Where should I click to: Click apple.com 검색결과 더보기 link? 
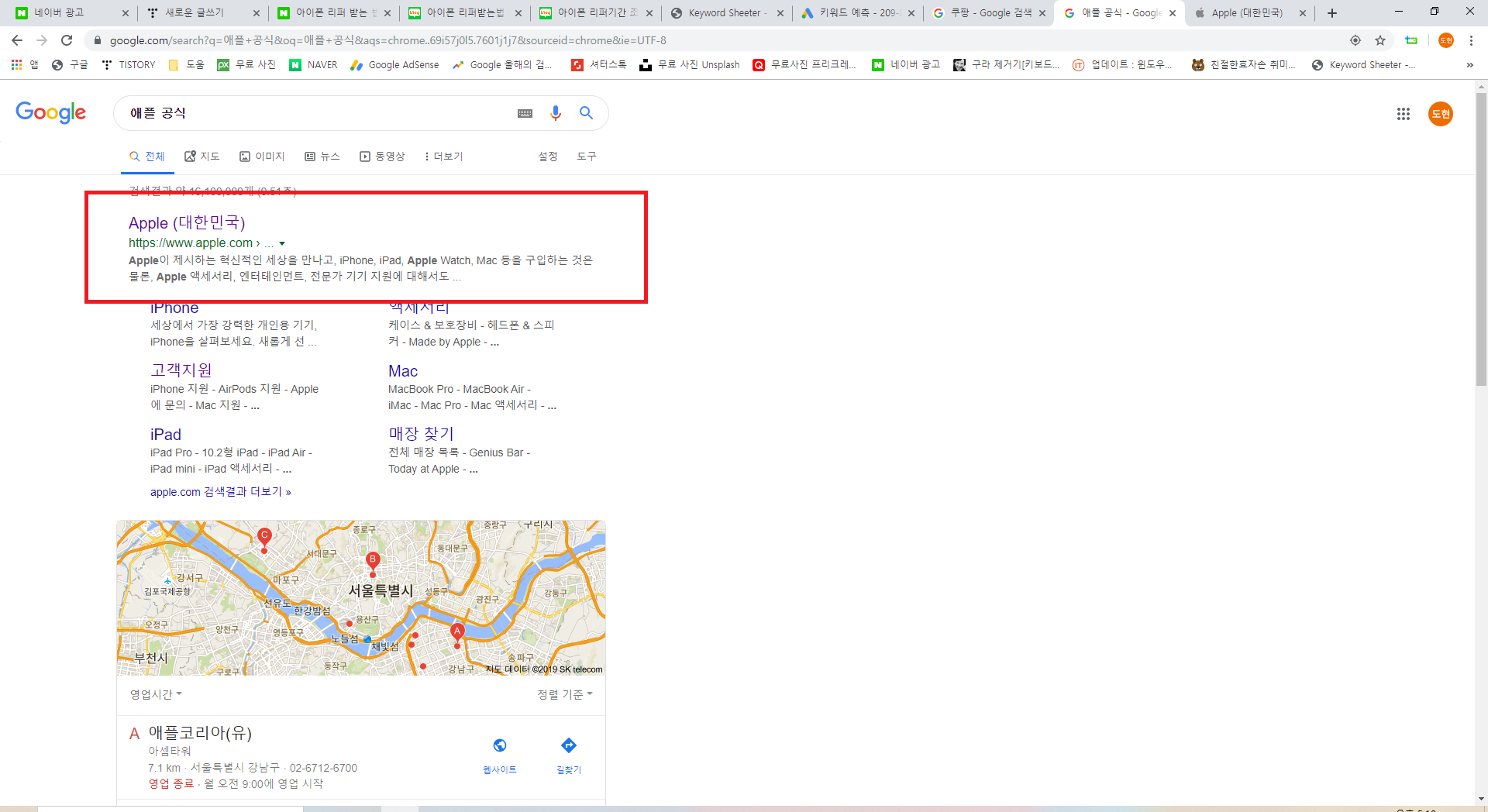(221, 492)
